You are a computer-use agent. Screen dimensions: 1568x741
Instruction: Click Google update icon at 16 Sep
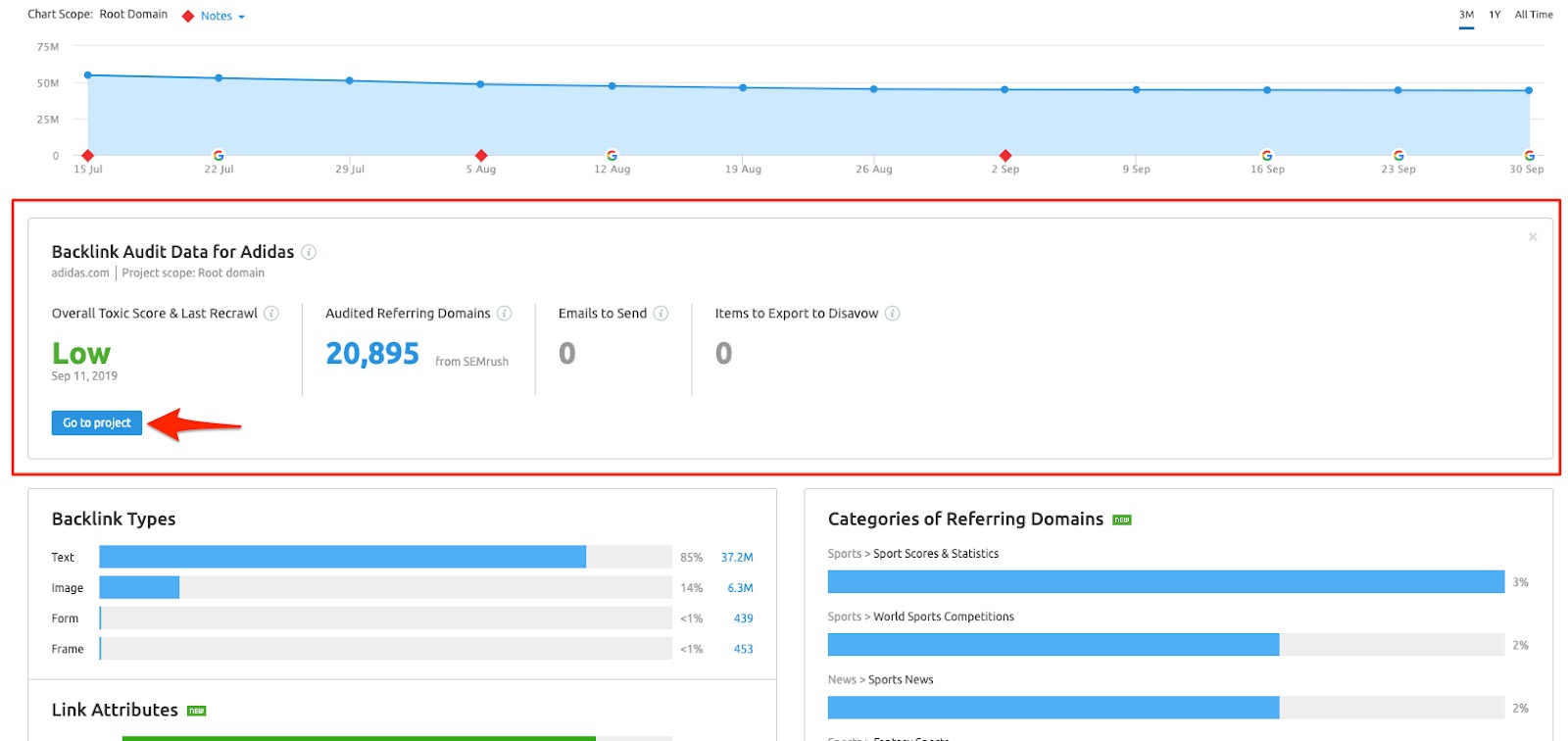(1267, 156)
